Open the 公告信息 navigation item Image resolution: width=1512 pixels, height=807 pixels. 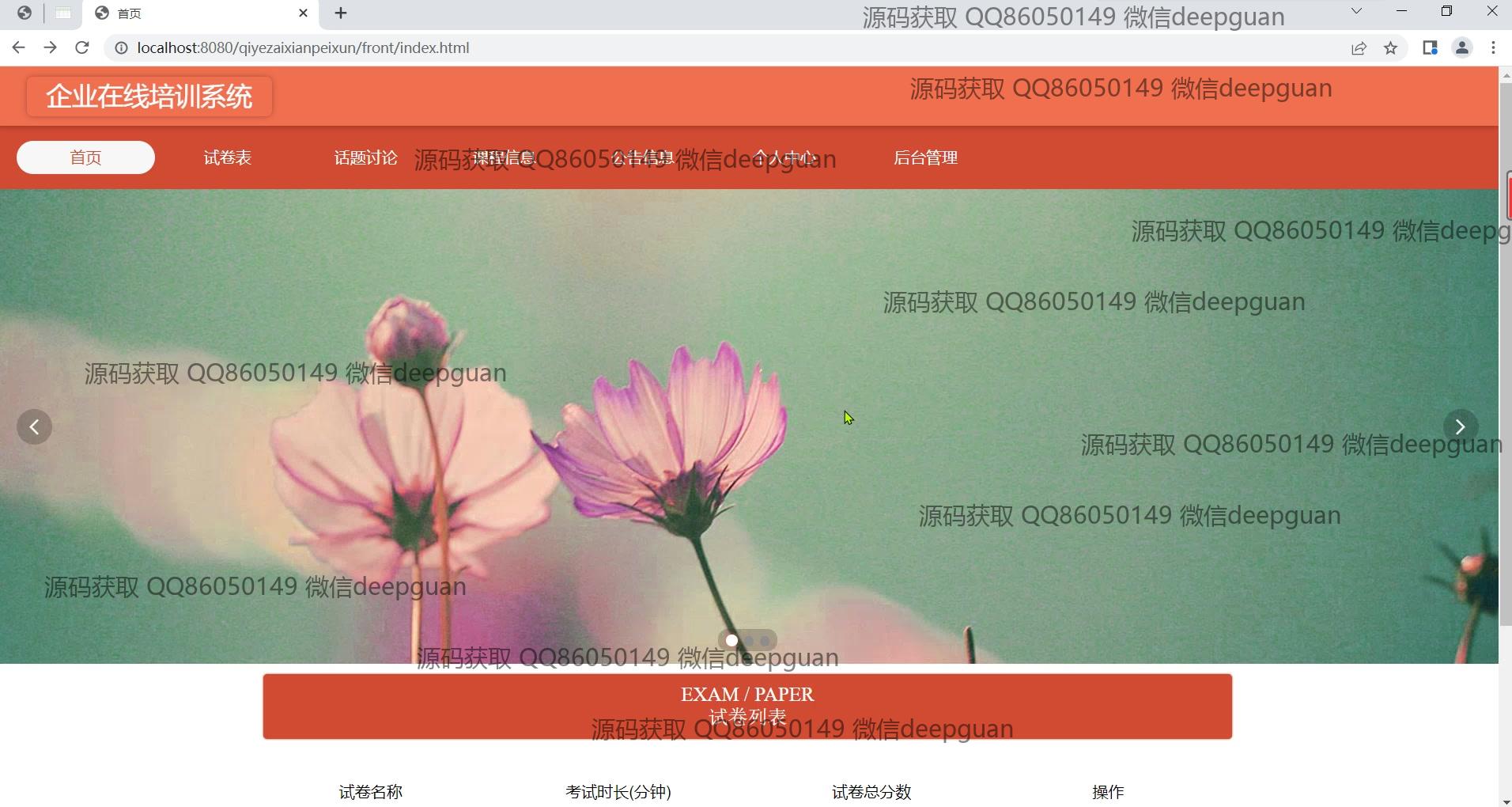tap(642, 157)
